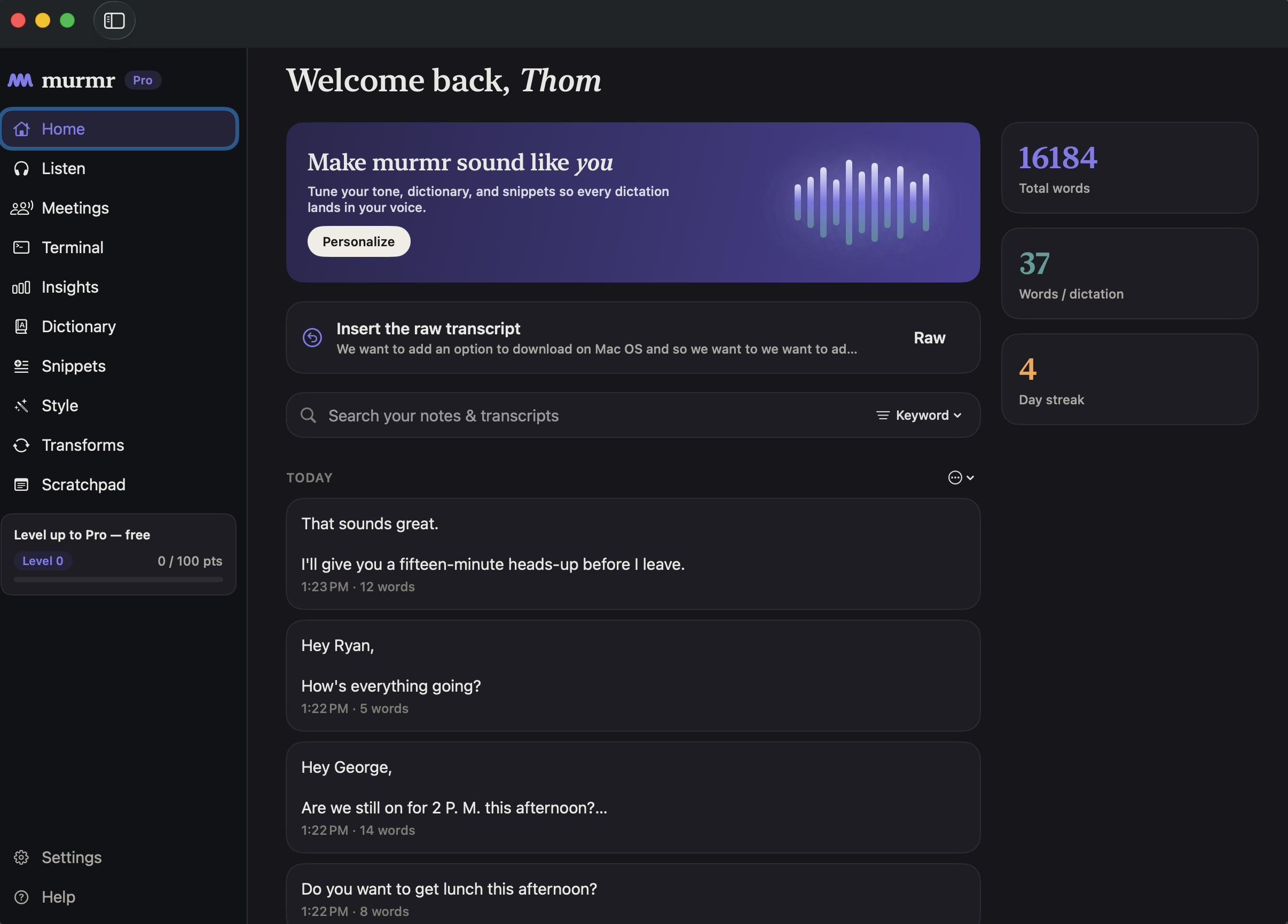Click the 4 Day streak stat
This screenshot has width=1288, height=924.
(x=1129, y=379)
